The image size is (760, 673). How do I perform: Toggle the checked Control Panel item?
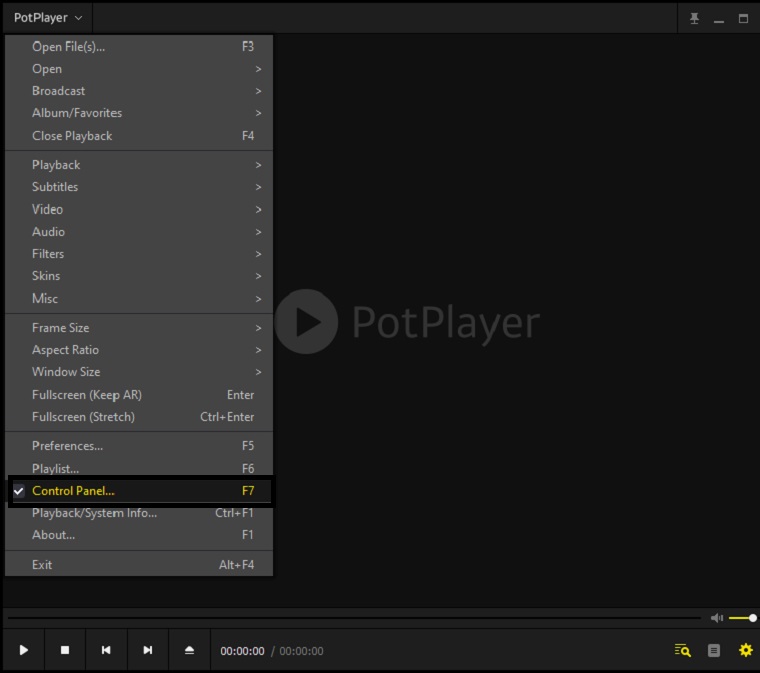click(x=140, y=491)
